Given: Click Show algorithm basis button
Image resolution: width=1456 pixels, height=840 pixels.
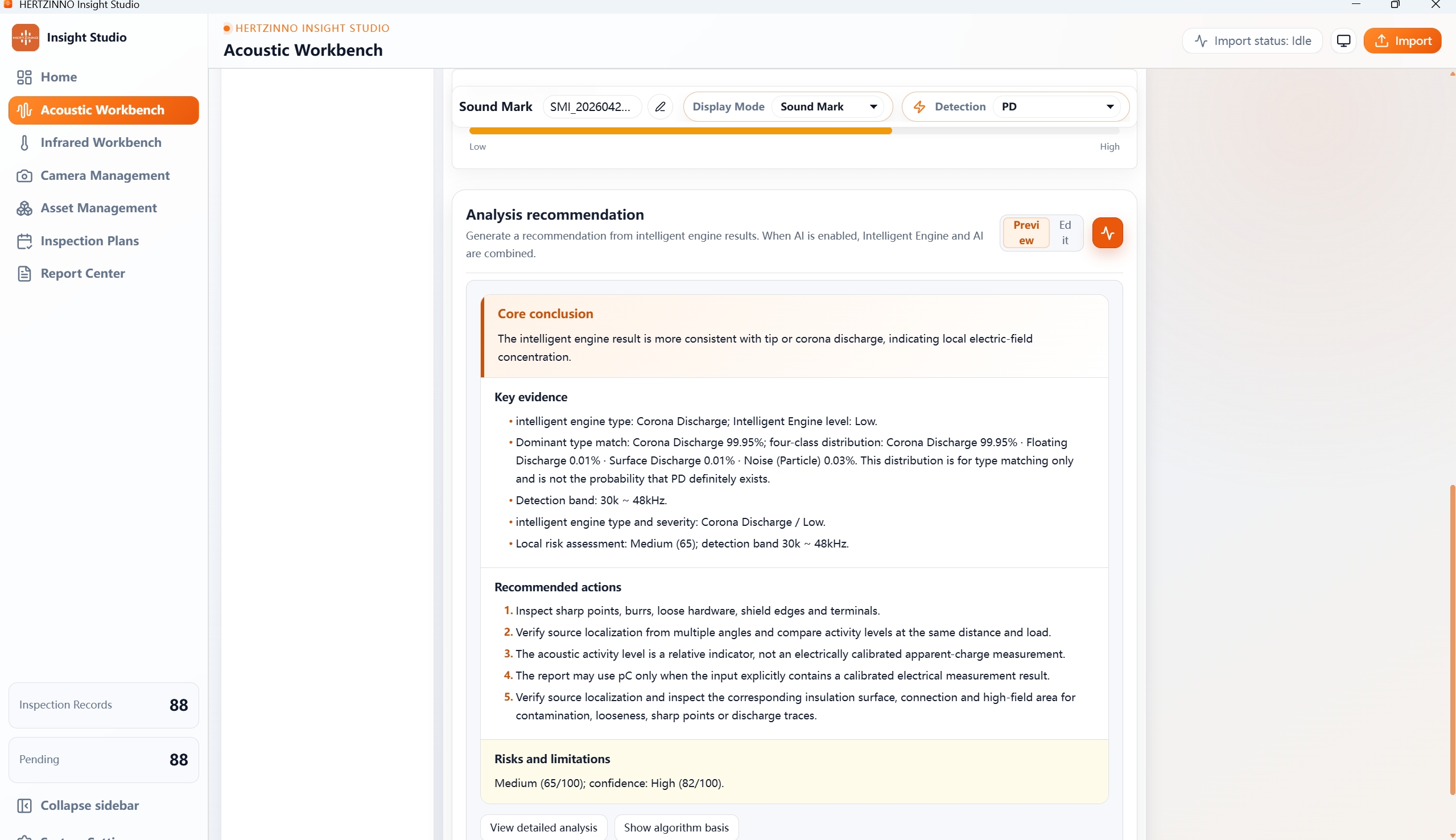Looking at the screenshot, I should [676, 827].
